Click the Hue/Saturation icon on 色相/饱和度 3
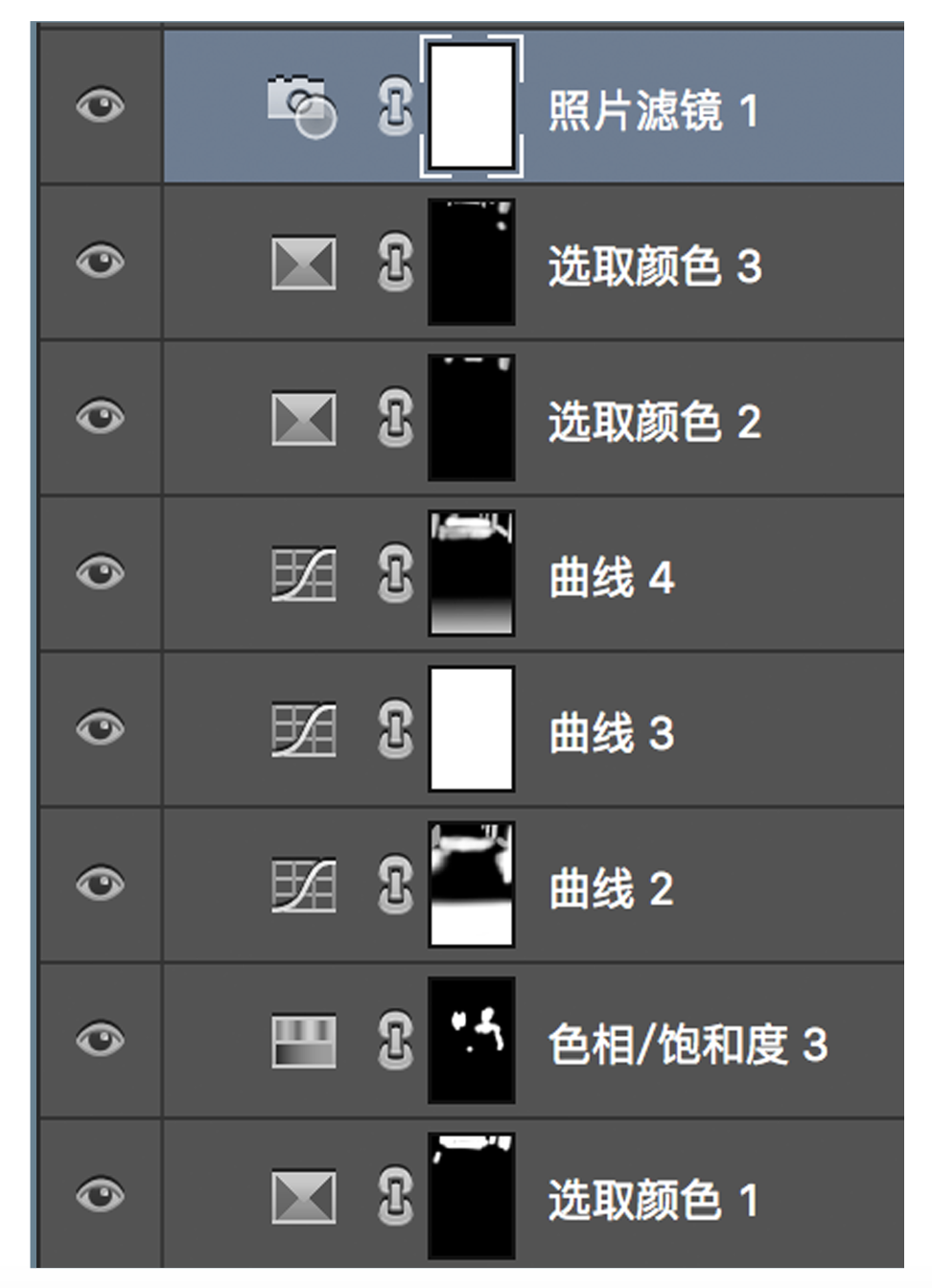 coord(304,1042)
